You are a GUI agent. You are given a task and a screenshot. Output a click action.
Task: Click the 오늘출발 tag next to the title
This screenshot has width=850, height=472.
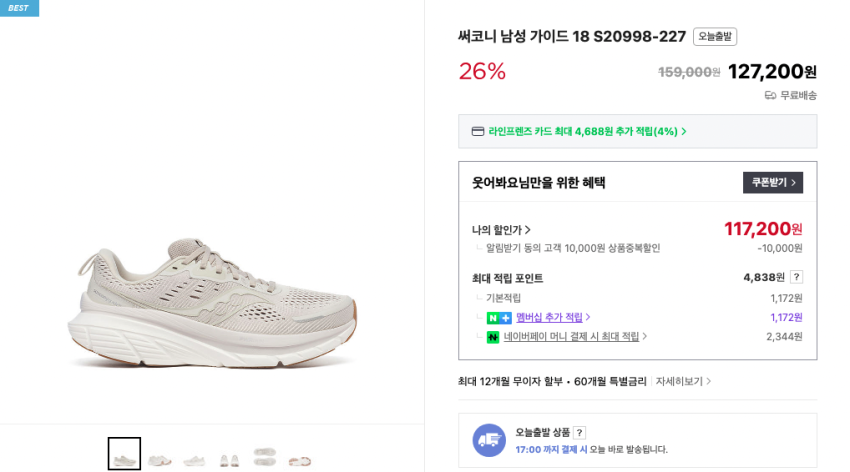pyautogui.click(x=715, y=37)
